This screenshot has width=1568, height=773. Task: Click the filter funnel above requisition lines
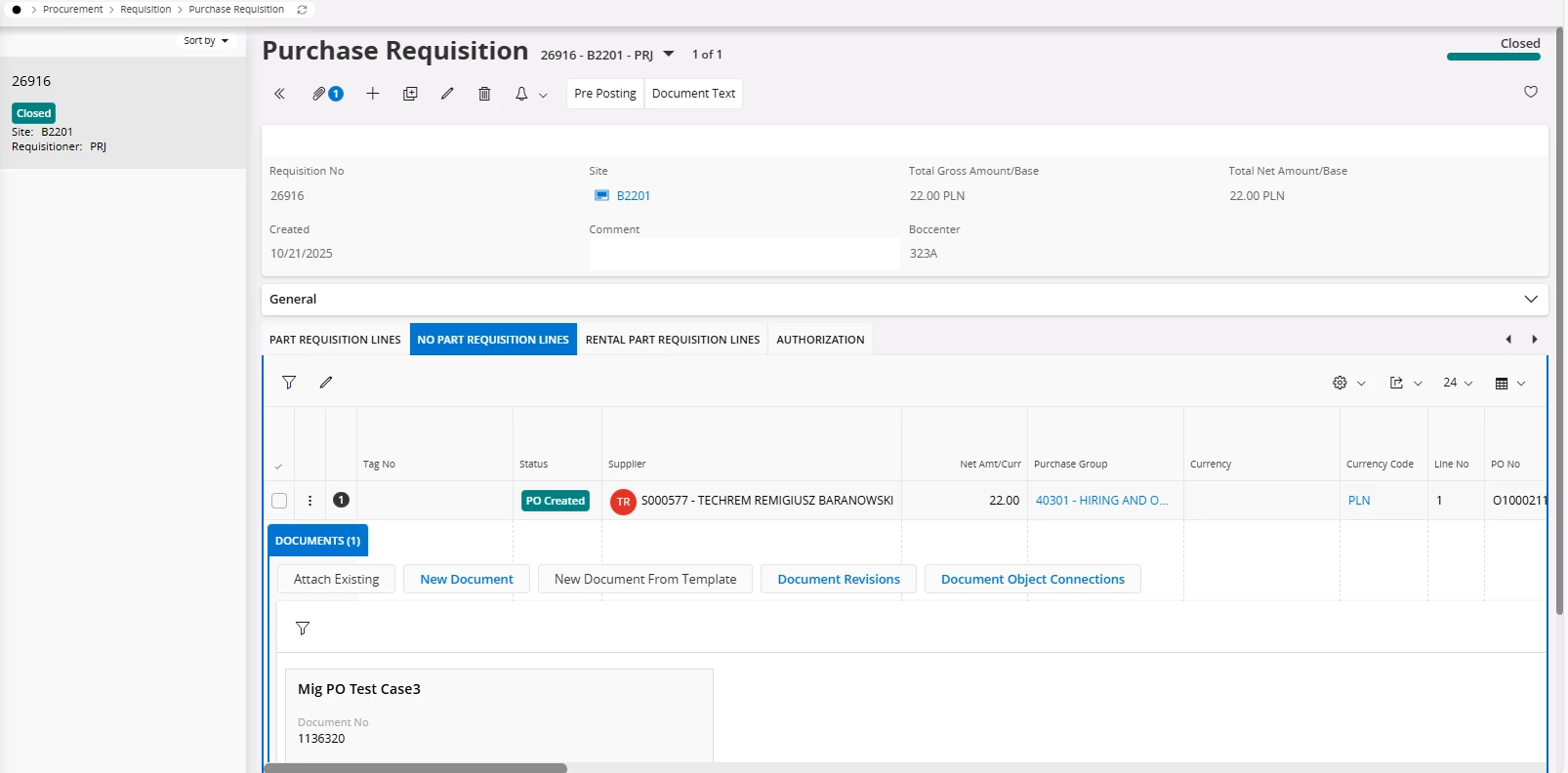coord(289,383)
